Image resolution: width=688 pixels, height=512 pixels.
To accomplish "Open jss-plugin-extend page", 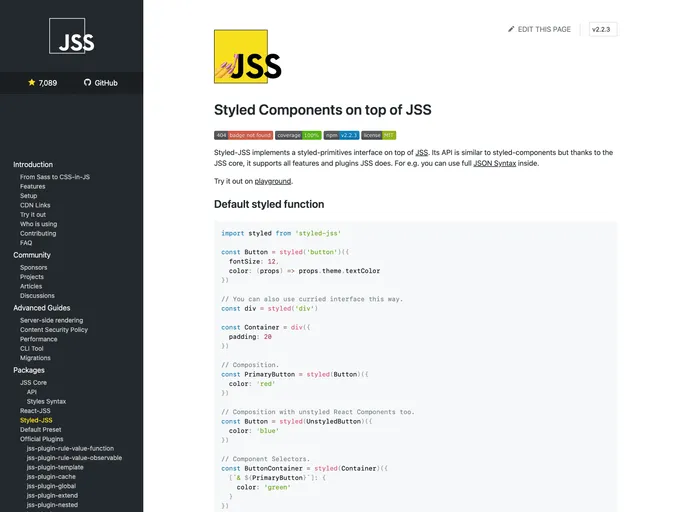I will coord(52,495).
